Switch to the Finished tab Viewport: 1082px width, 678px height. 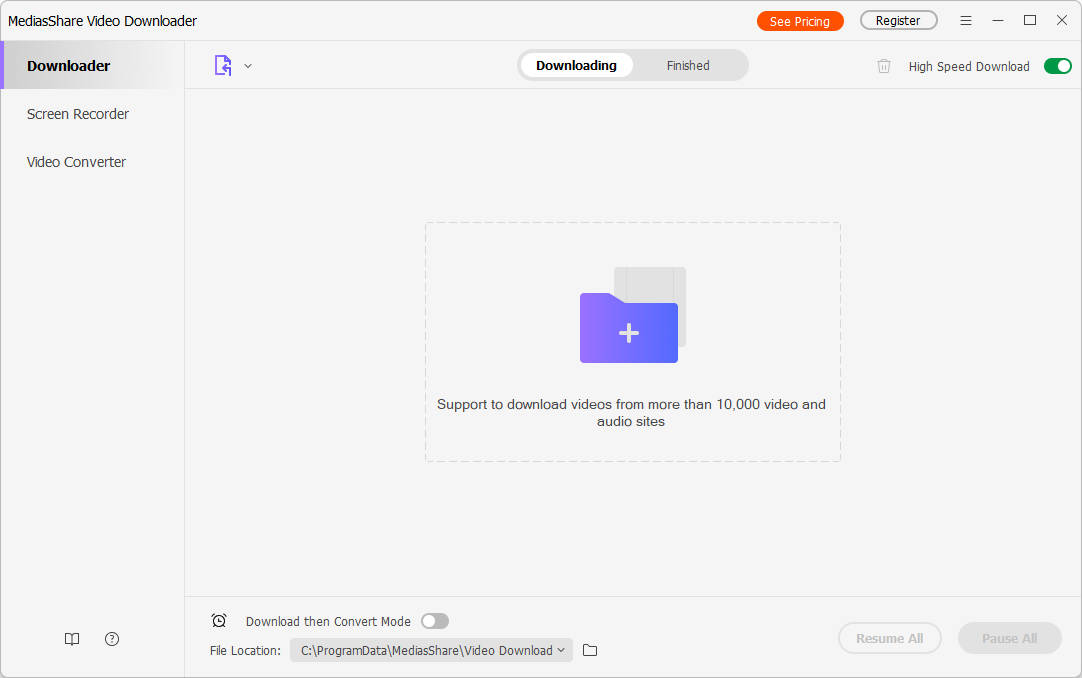688,65
